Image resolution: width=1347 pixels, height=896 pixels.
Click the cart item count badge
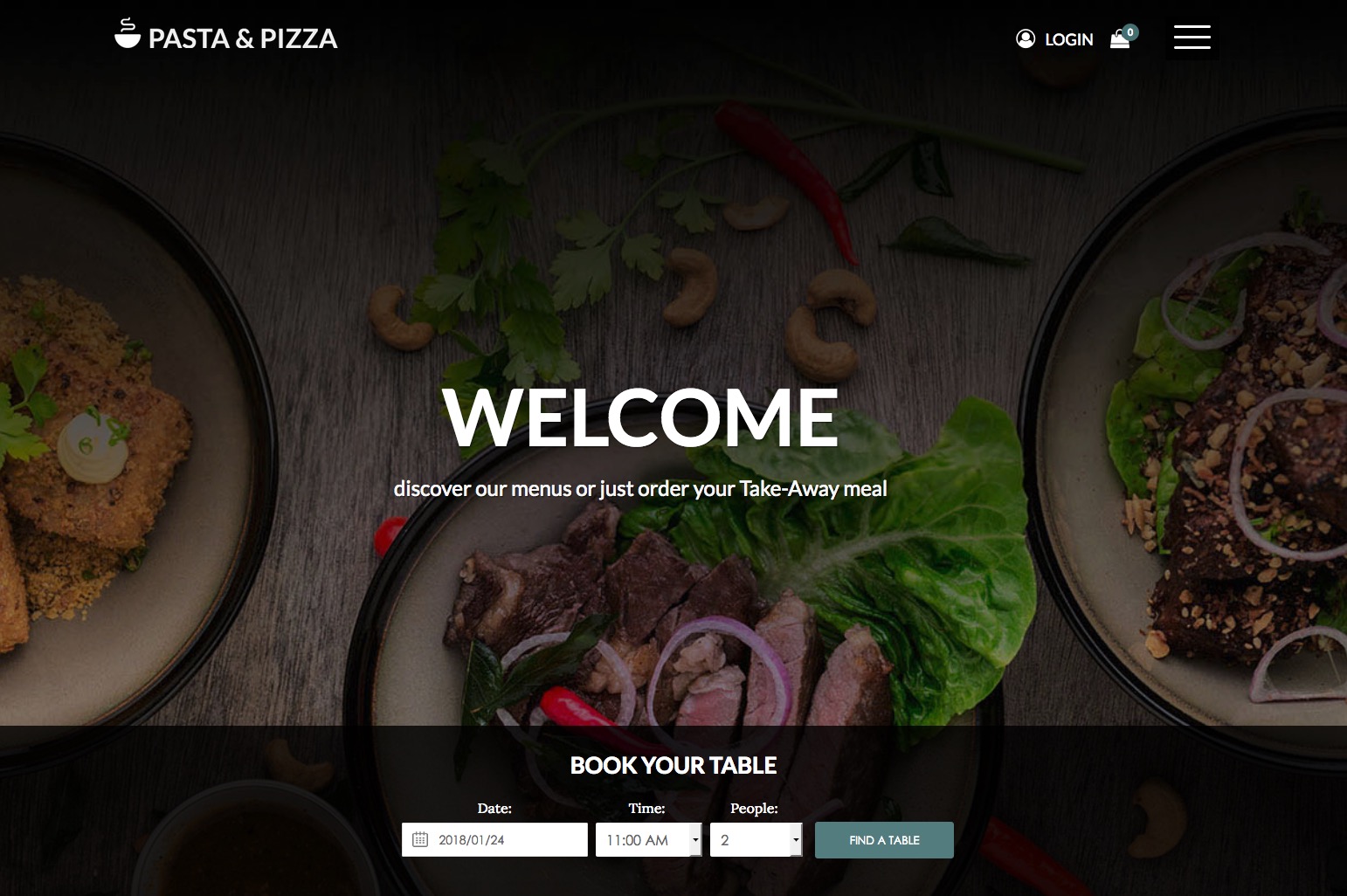coord(1130,32)
